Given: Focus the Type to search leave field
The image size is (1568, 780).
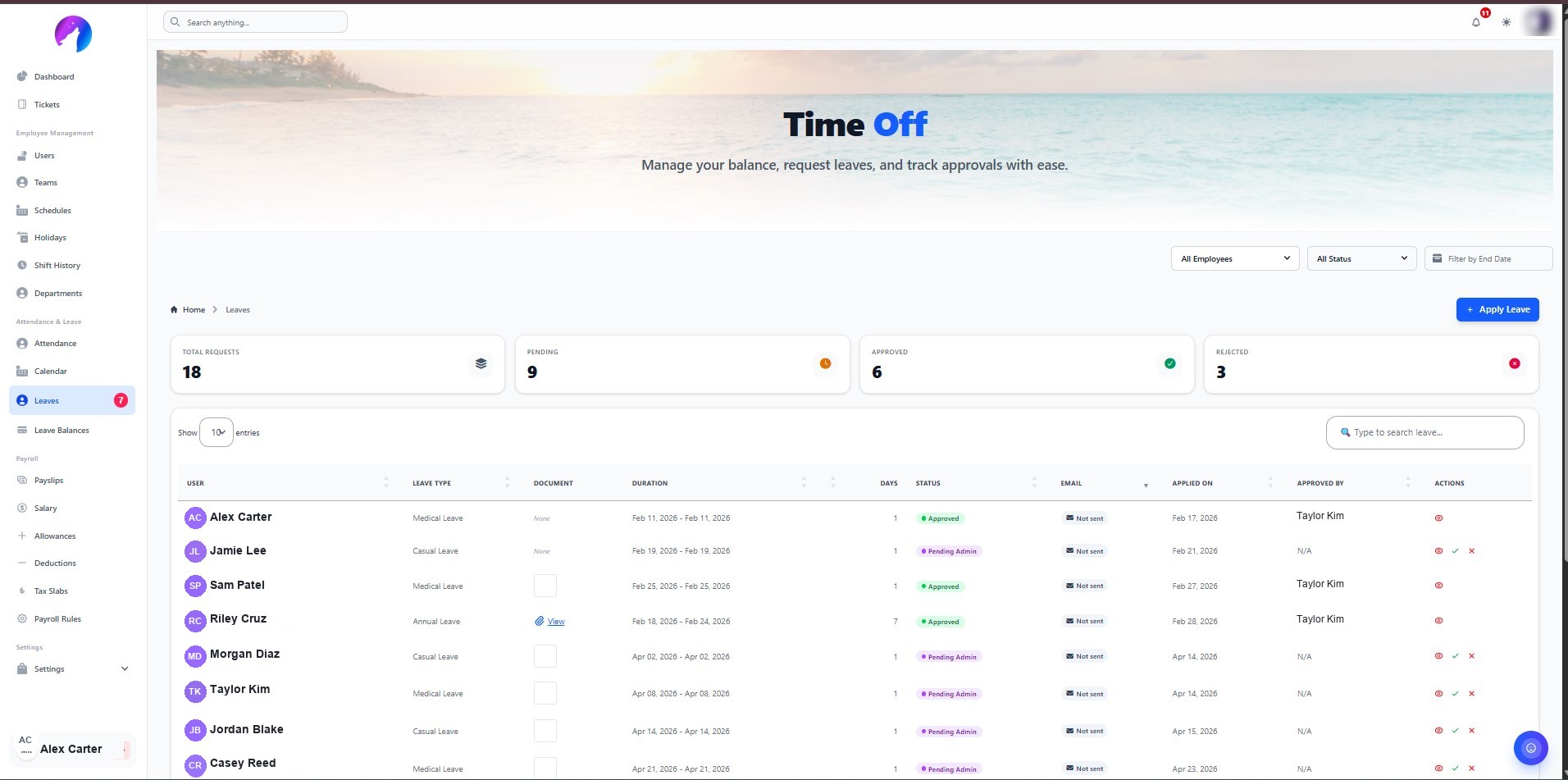Looking at the screenshot, I should [x=1424, y=432].
